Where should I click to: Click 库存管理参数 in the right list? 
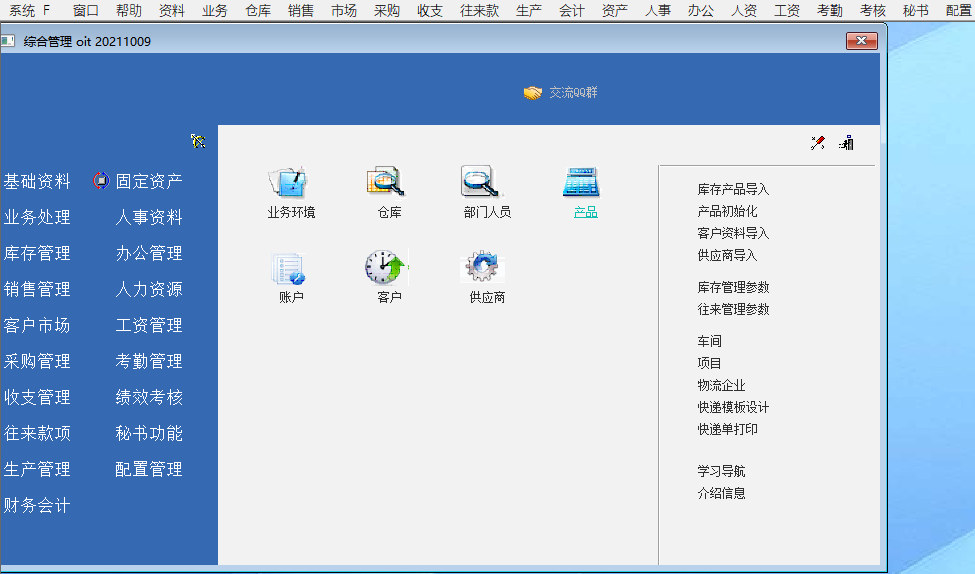[733, 287]
